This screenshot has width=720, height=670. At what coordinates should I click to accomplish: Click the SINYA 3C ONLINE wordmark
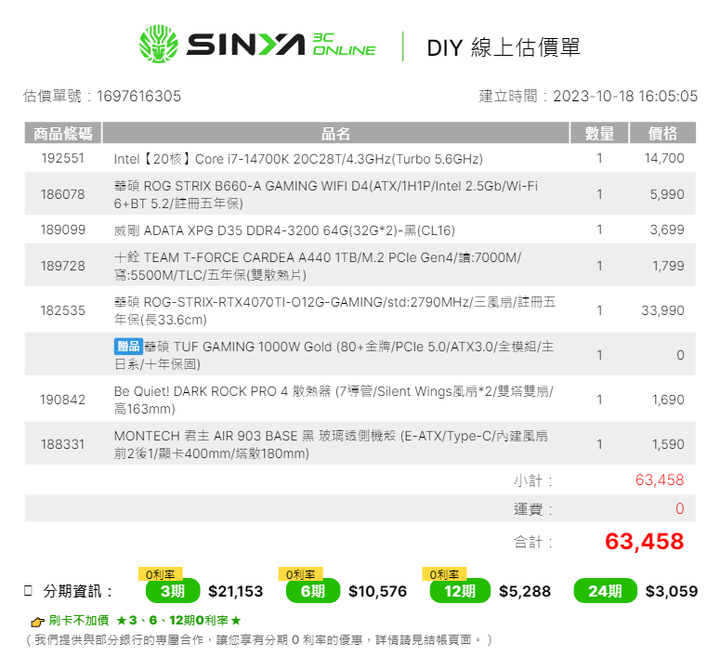point(281,45)
